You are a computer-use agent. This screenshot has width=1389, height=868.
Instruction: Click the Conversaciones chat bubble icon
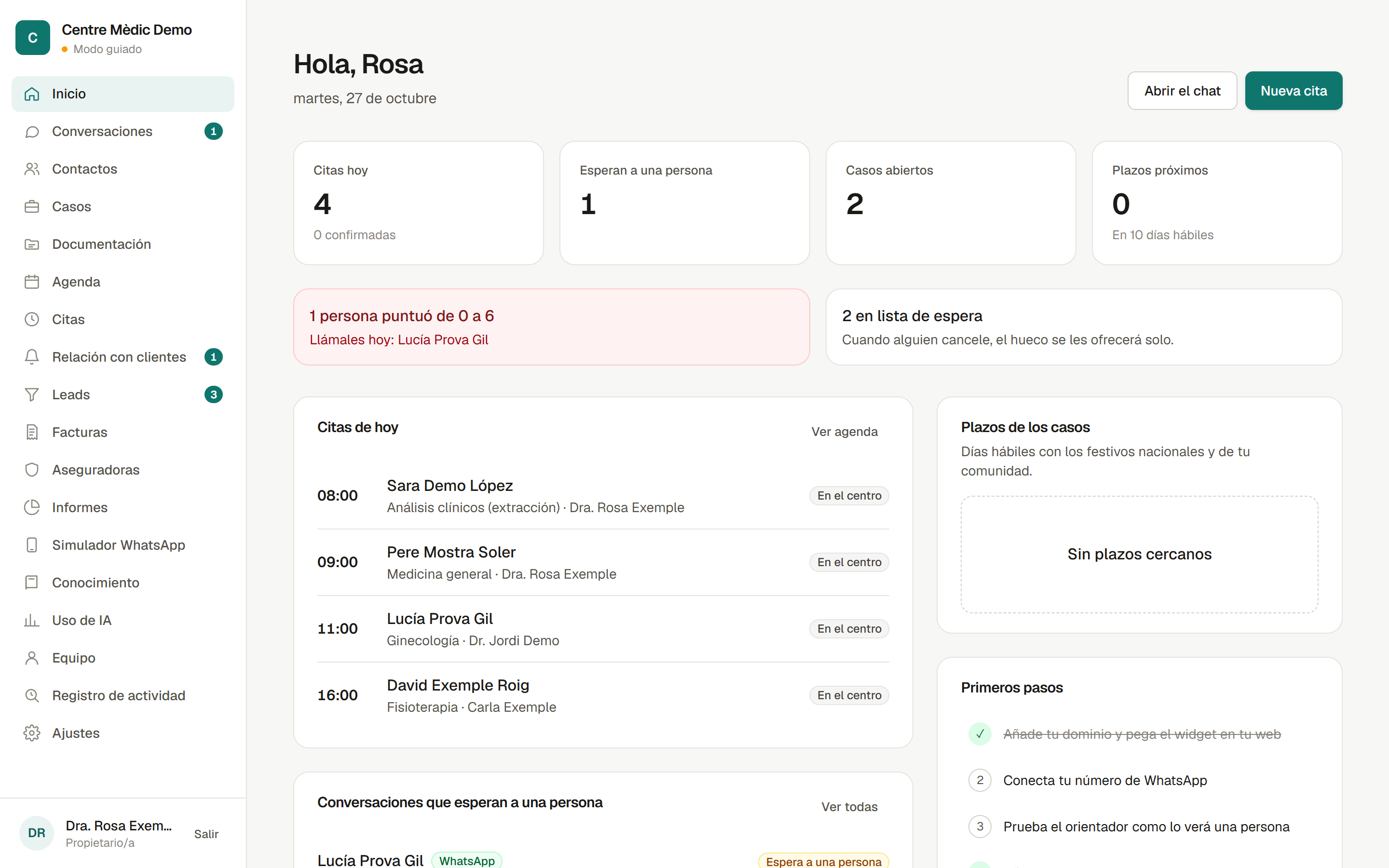[x=32, y=132]
